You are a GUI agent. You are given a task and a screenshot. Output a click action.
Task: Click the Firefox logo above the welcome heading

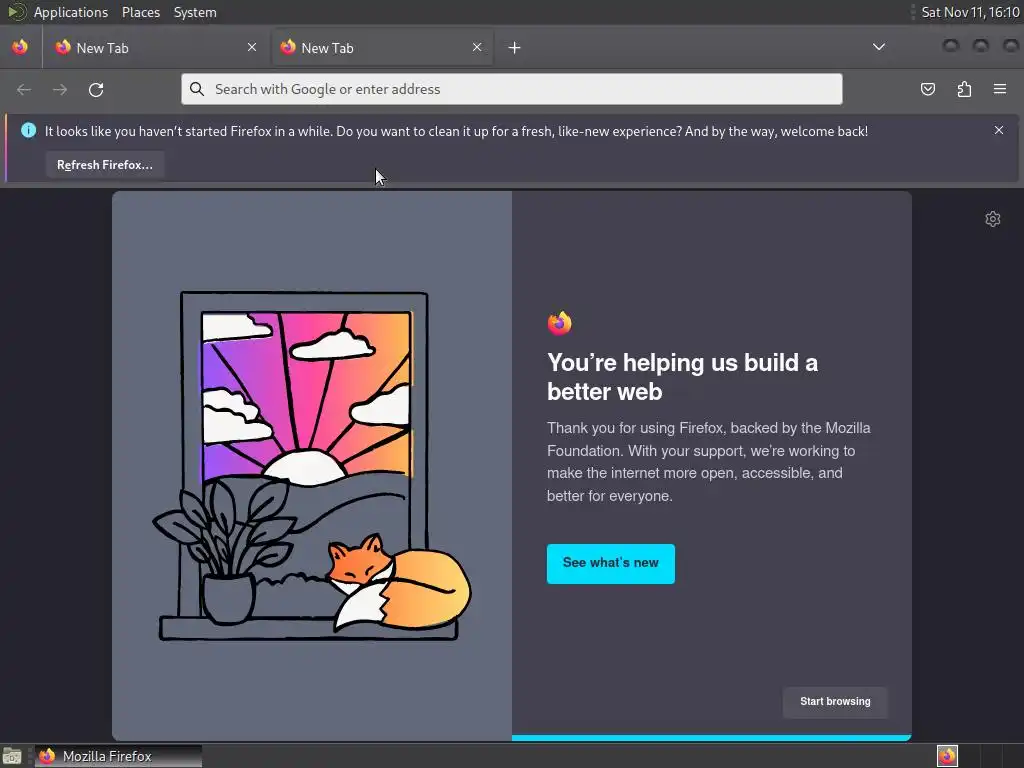pos(560,323)
